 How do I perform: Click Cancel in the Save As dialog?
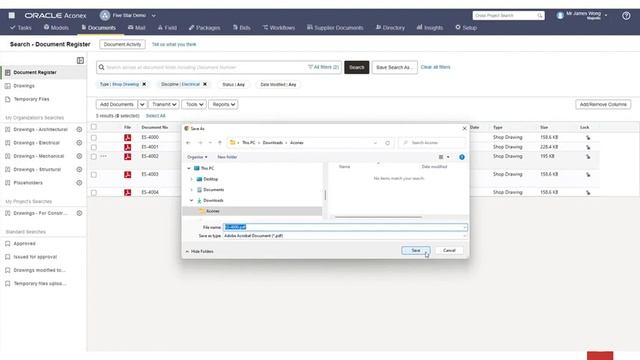click(x=449, y=251)
